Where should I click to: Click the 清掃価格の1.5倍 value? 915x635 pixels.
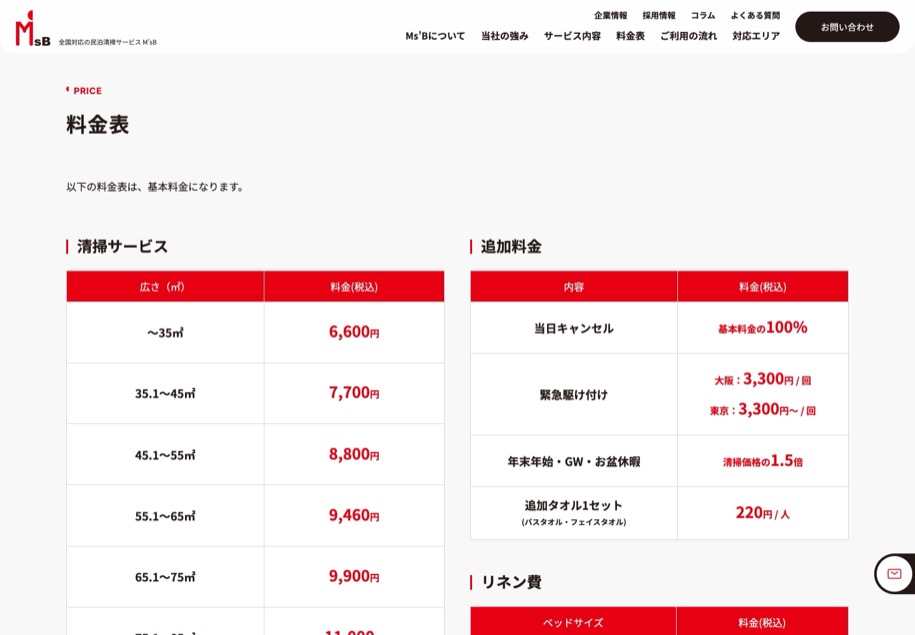[762, 461]
